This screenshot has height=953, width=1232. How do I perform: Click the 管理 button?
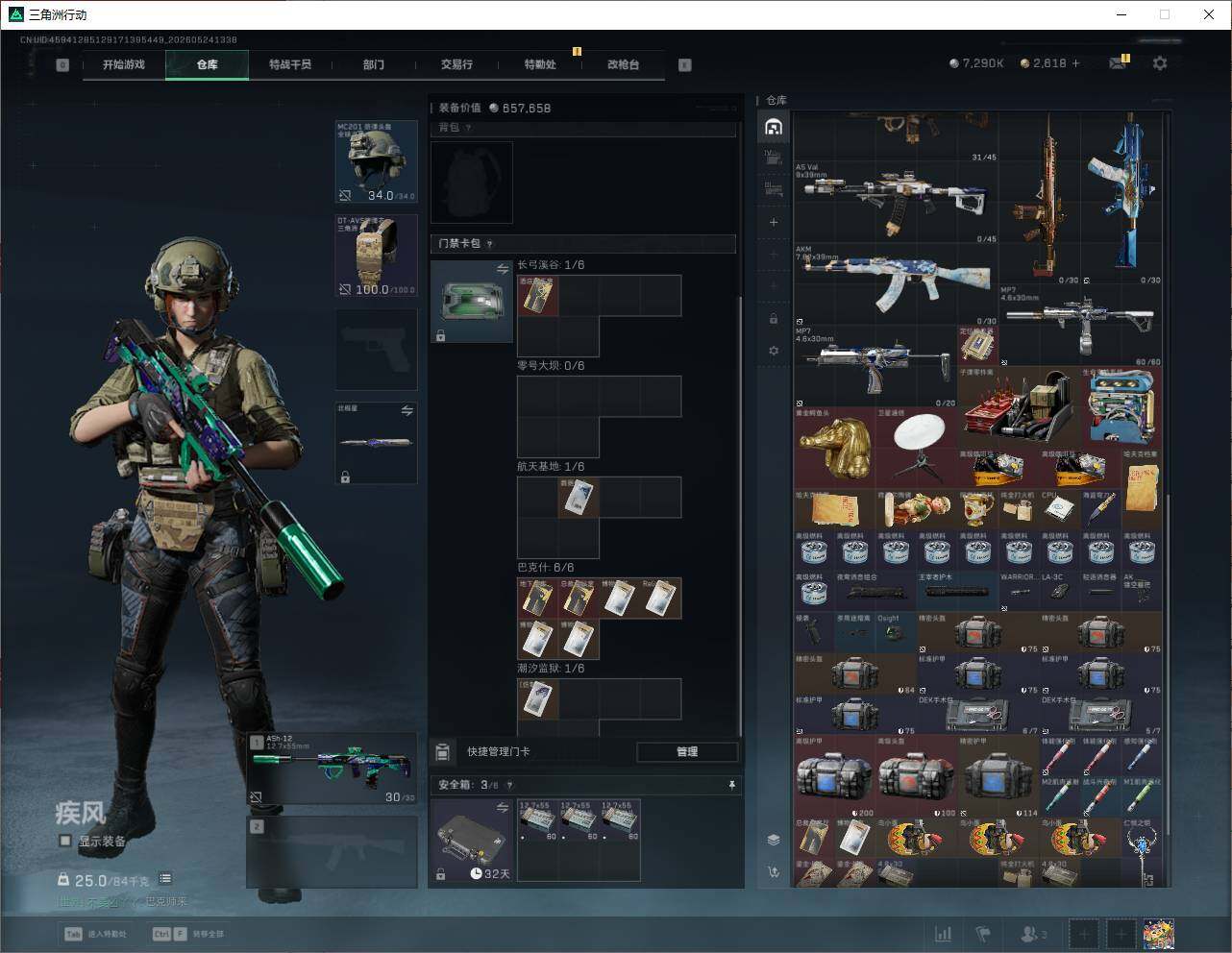tap(687, 751)
